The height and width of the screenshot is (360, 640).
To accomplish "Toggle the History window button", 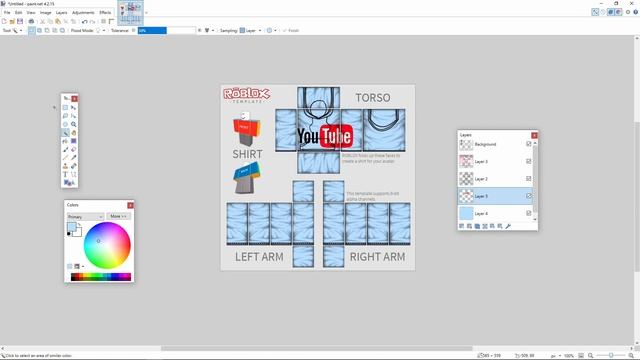I will click(603, 12).
